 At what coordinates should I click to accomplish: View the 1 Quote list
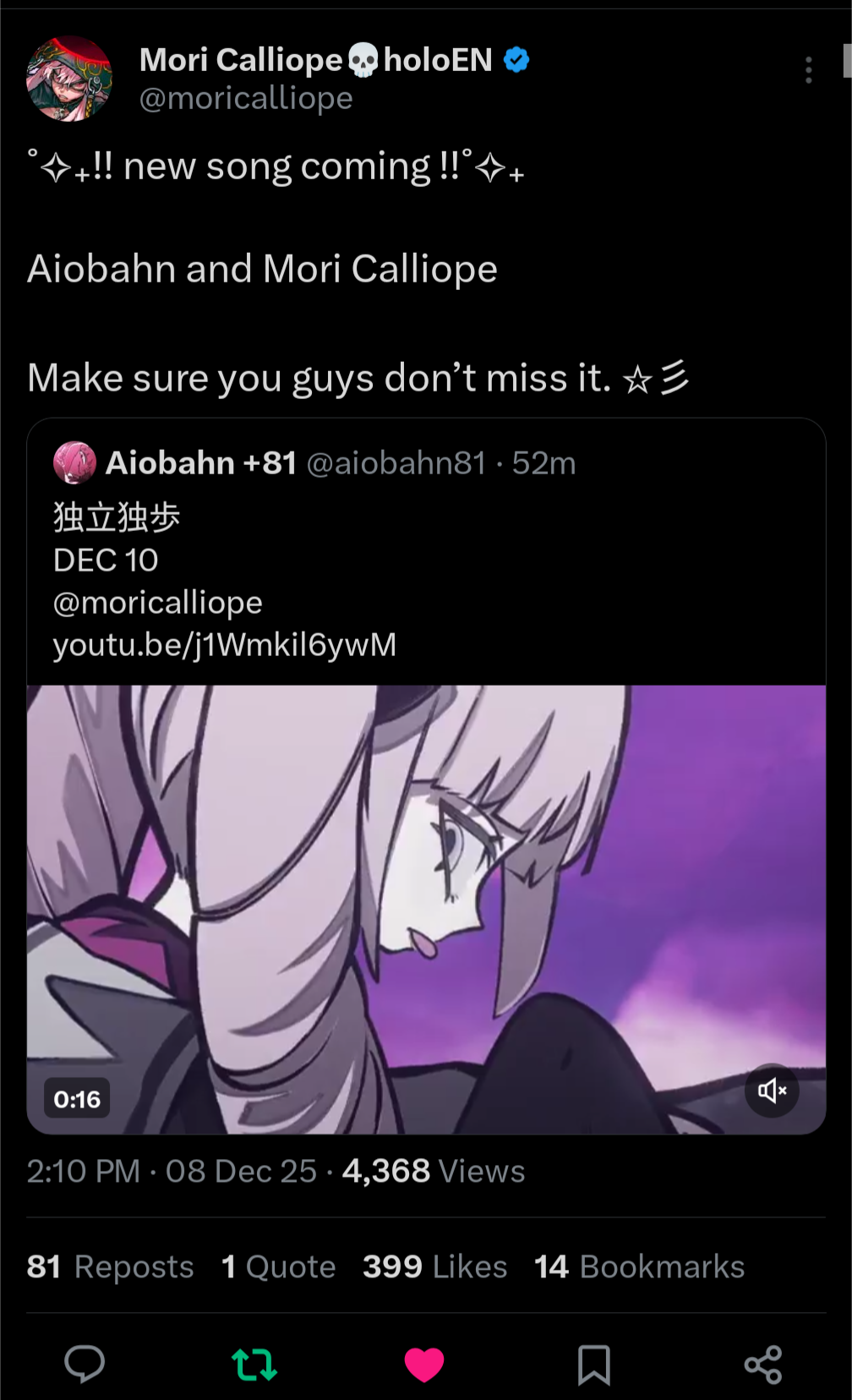click(279, 1266)
